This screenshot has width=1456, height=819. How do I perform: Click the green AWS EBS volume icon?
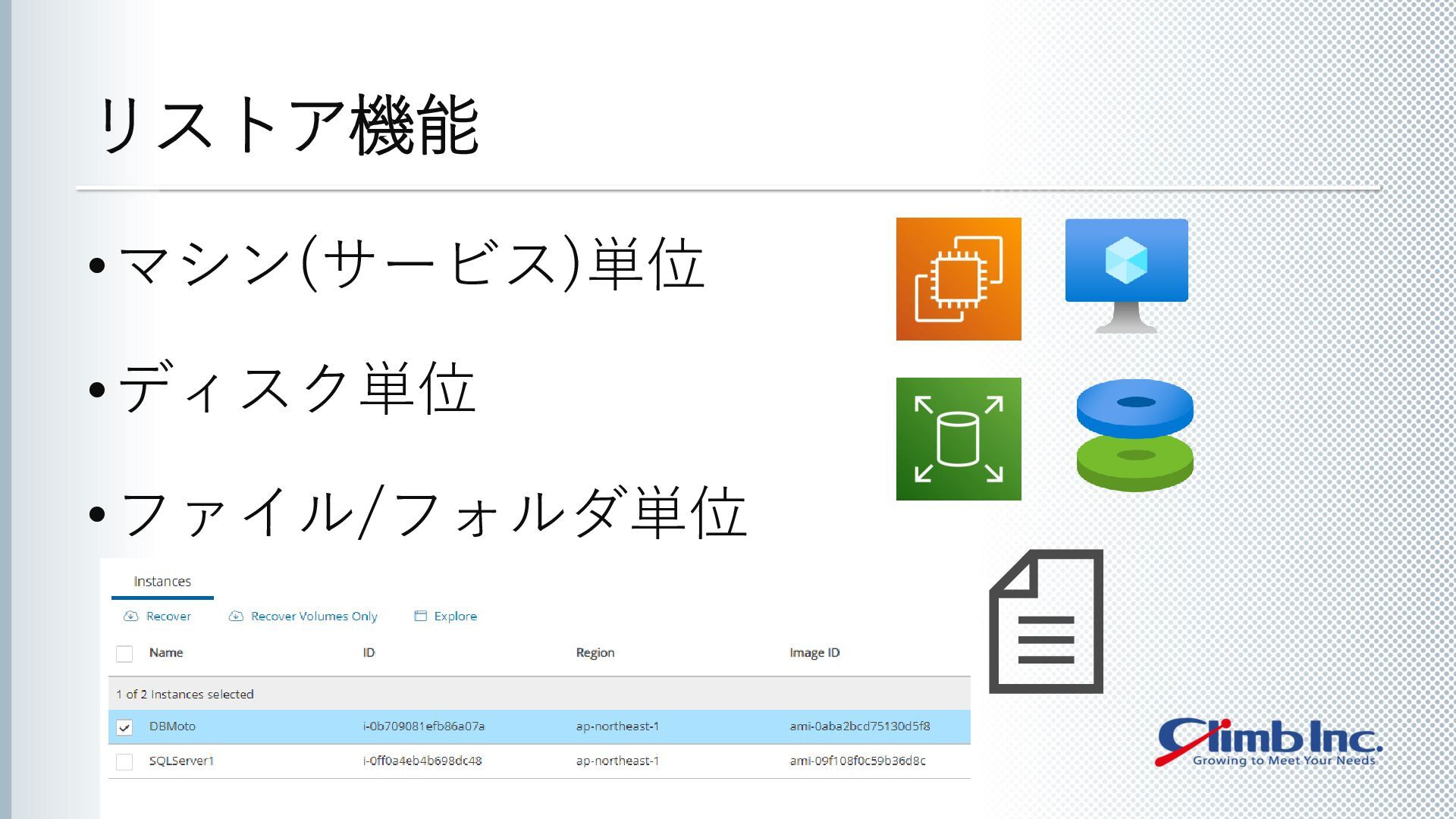pyautogui.click(x=959, y=439)
